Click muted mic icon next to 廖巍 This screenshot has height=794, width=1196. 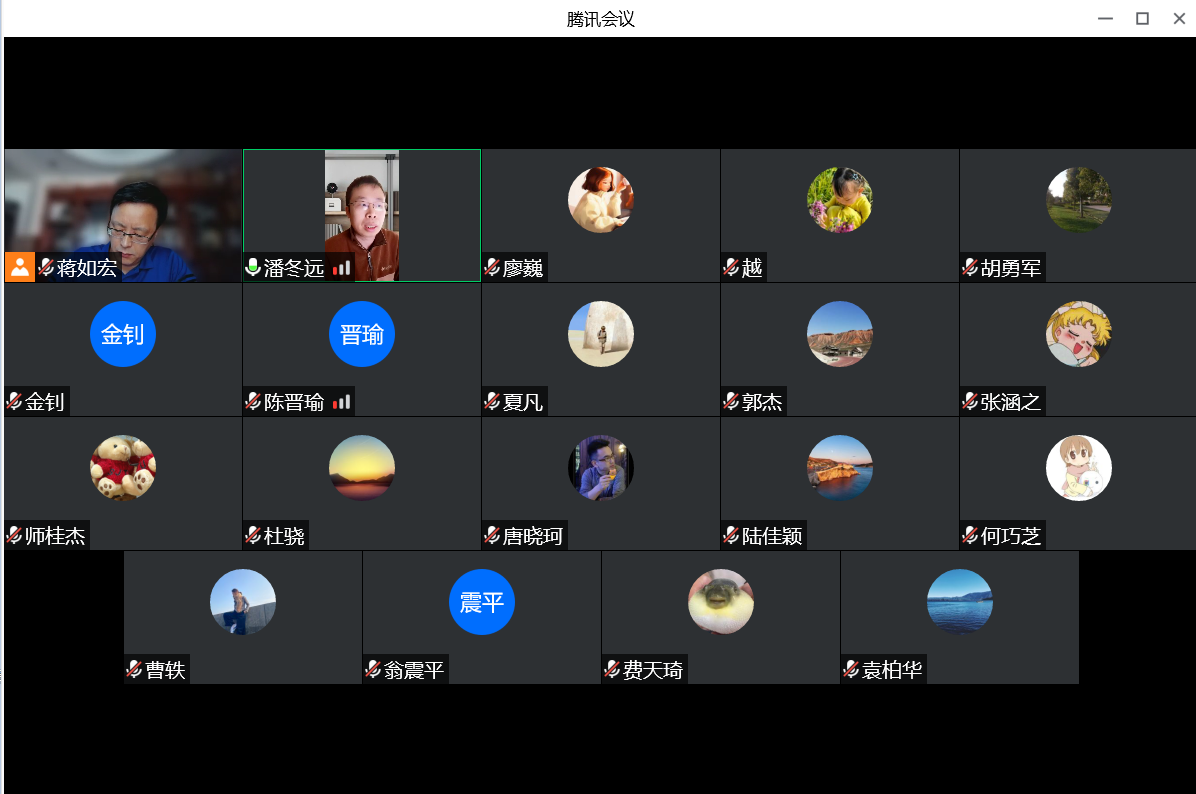492,267
